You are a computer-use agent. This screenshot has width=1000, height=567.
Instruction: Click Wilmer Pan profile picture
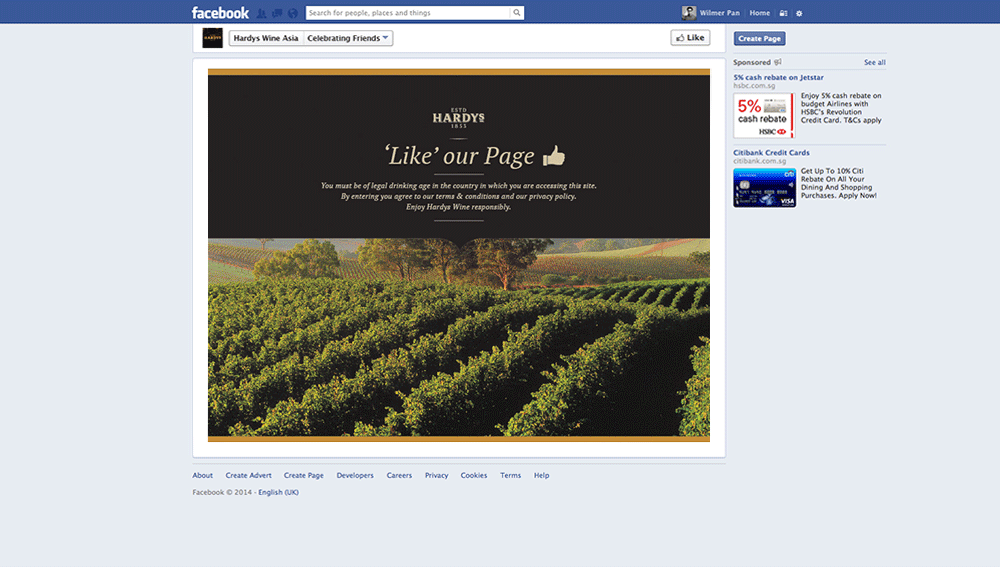click(x=689, y=13)
